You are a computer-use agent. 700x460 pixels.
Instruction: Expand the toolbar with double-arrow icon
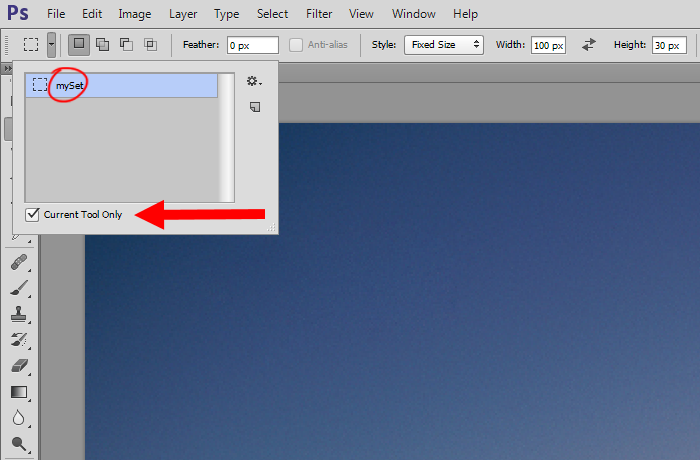[x=8, y=68]
